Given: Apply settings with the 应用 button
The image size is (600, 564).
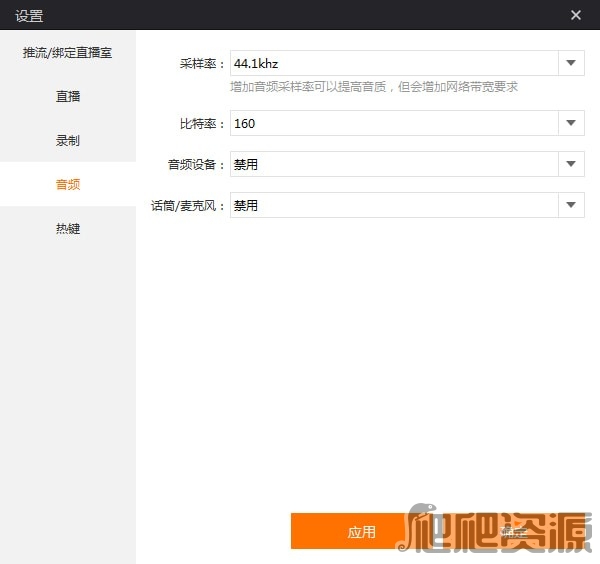Looking at the screenshot, I should click(361, 532).
